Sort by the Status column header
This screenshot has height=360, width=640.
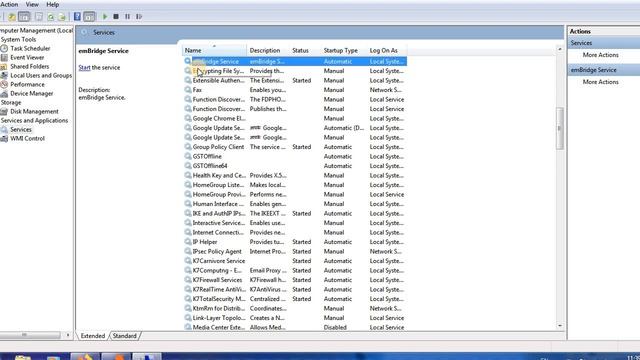pyautogui.click(x=305, y=51)
